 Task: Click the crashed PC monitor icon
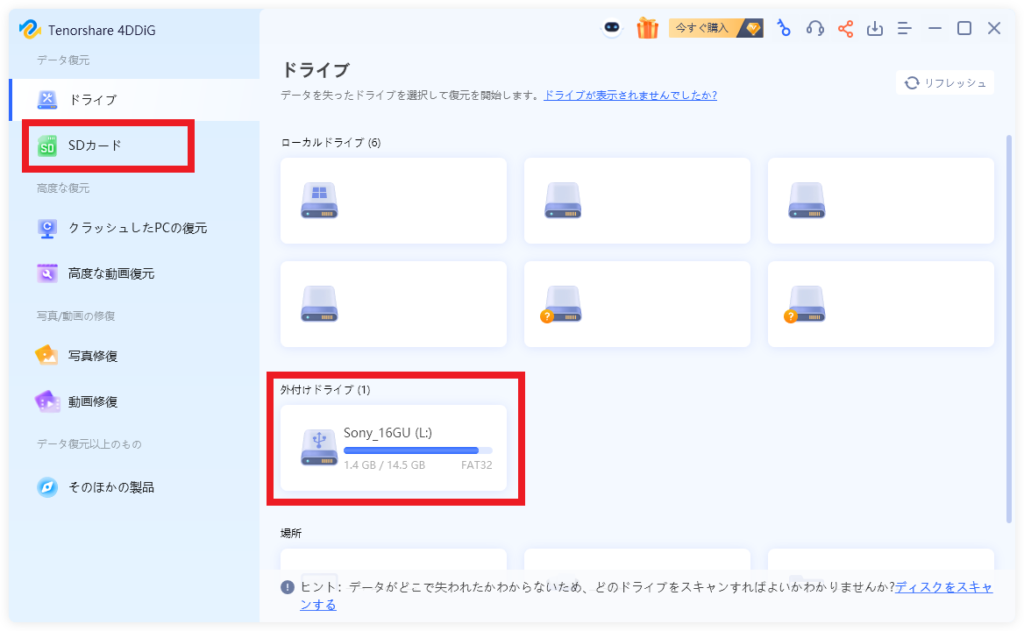(47, 229)
